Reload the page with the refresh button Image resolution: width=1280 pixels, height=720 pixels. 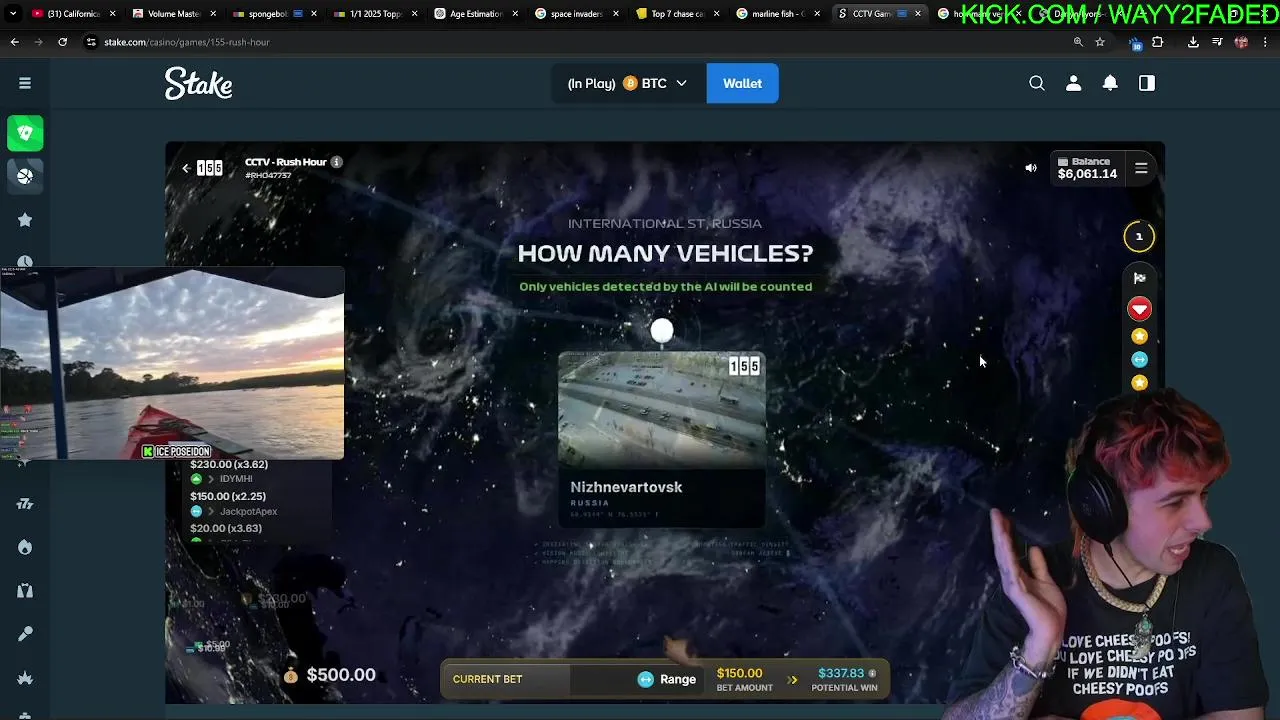(x=62, y=42)
